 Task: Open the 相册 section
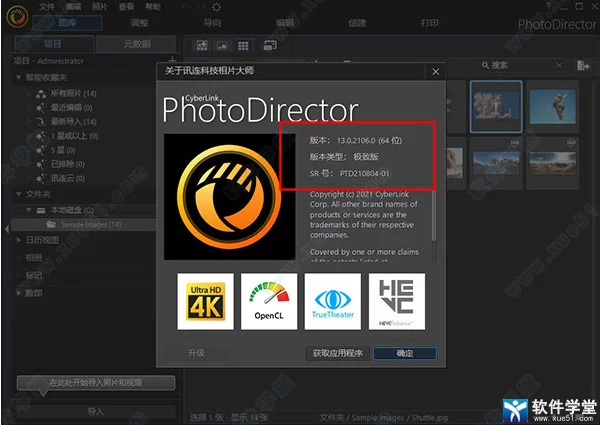[x=34, y=257]
